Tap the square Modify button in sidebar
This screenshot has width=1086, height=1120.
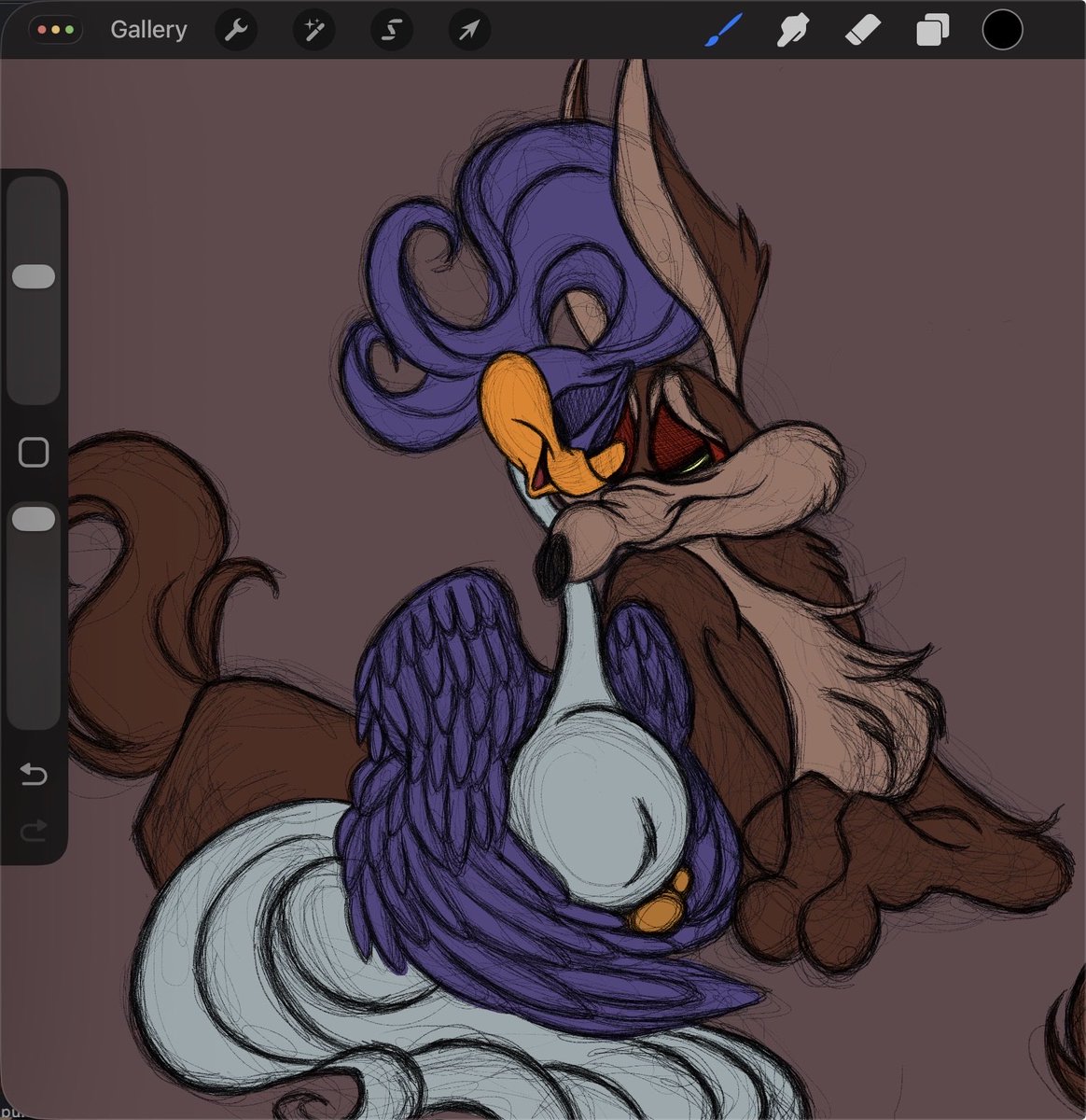pos(34,453)
